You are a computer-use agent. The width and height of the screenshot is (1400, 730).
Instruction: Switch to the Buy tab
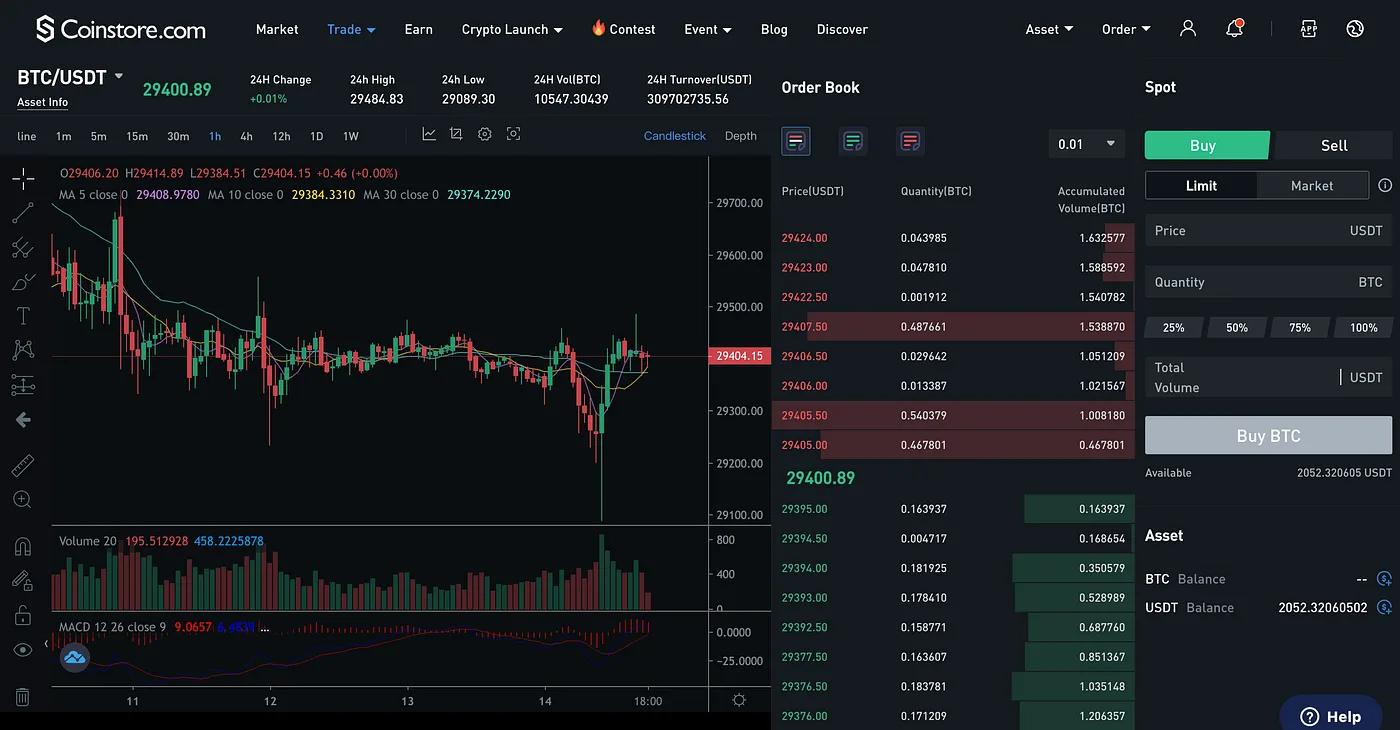point(1206,145)
